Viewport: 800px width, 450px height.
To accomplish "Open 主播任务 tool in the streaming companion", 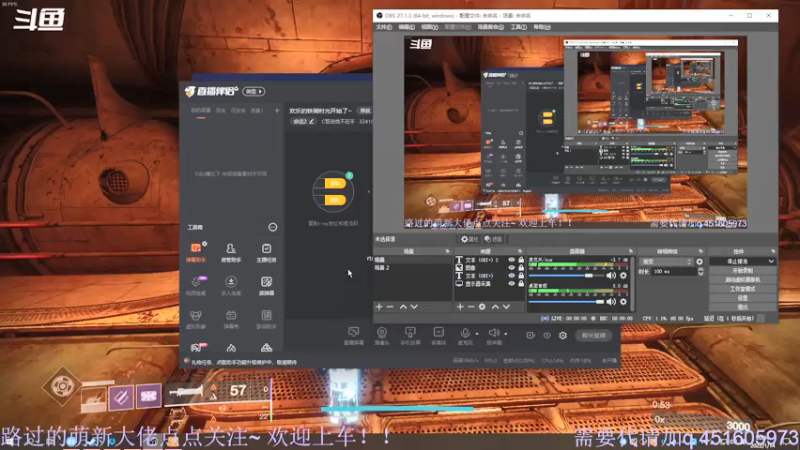I will [x=266, y=252].
